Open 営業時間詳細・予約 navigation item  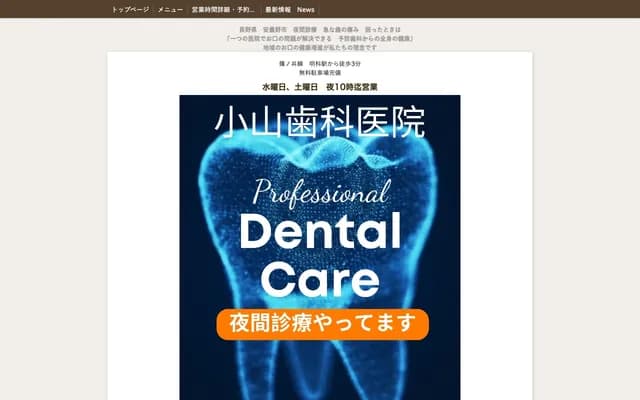pos(223,9)
